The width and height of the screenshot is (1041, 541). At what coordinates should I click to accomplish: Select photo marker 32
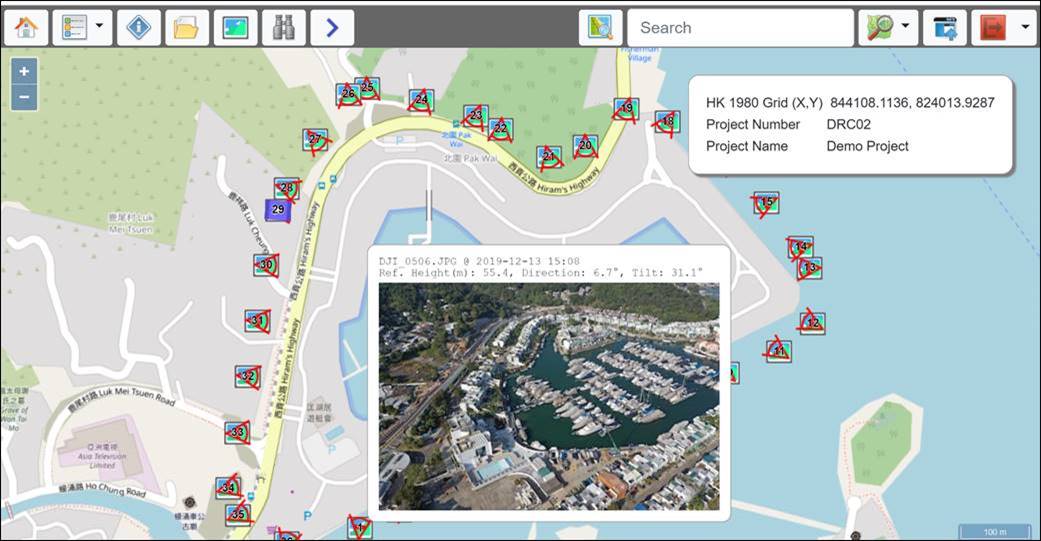(x=248, y=376)
